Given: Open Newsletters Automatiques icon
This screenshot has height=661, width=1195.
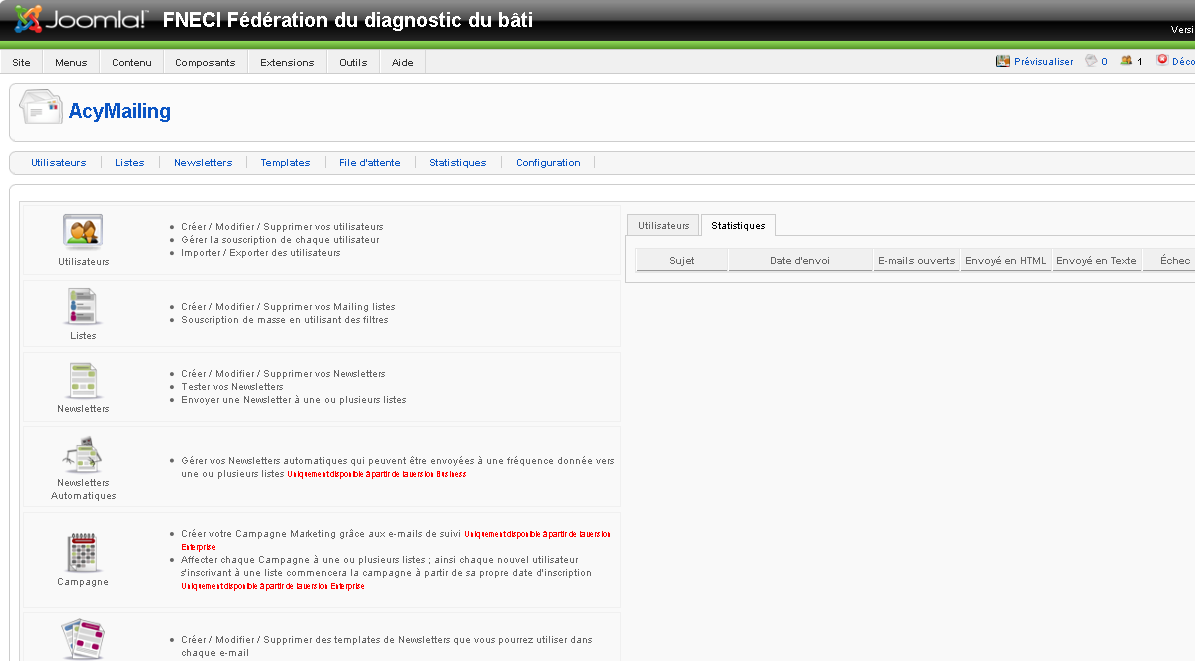Looking at the screenshot, I should pyautogui.click(x=83, y=455).
